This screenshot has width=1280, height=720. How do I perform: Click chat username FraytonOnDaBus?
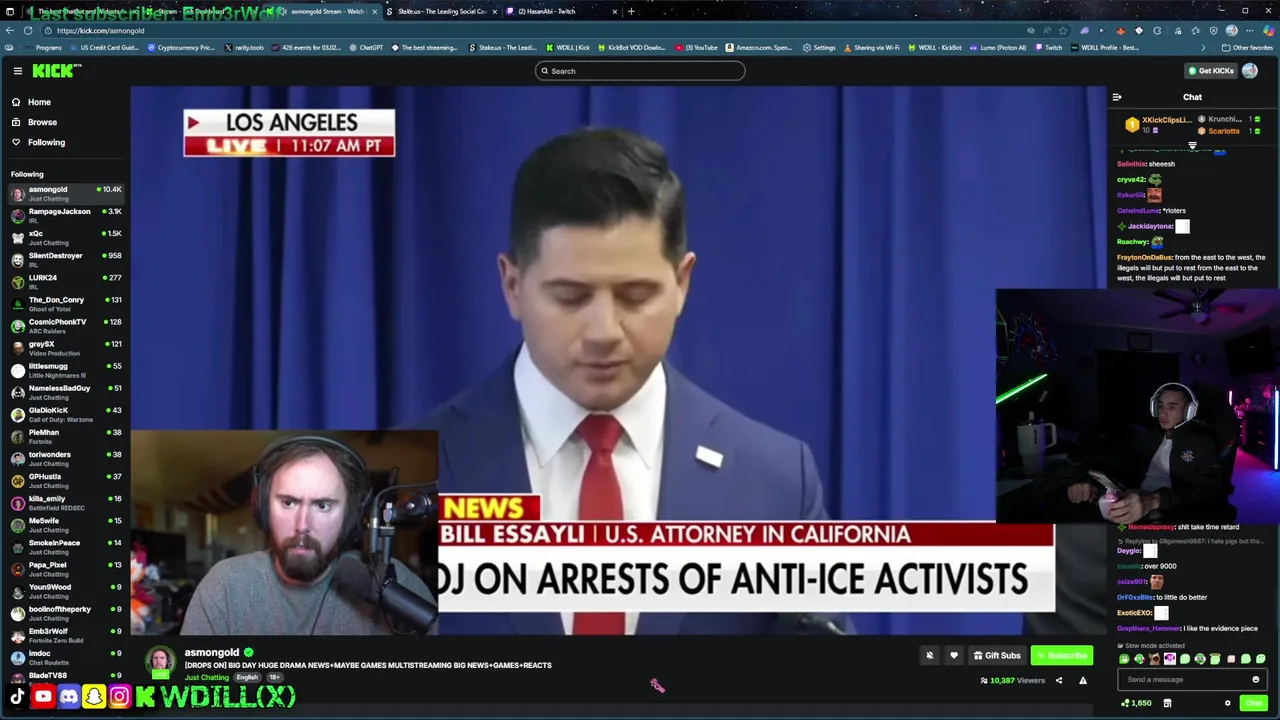[x=1144, y=257]
